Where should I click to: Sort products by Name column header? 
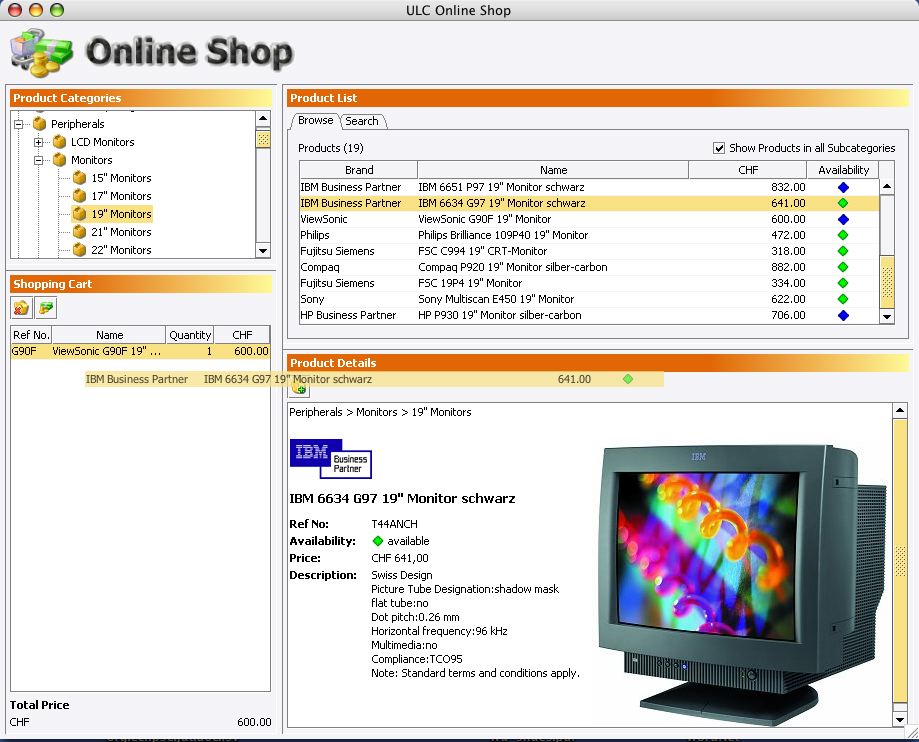[x=553, y=170]
